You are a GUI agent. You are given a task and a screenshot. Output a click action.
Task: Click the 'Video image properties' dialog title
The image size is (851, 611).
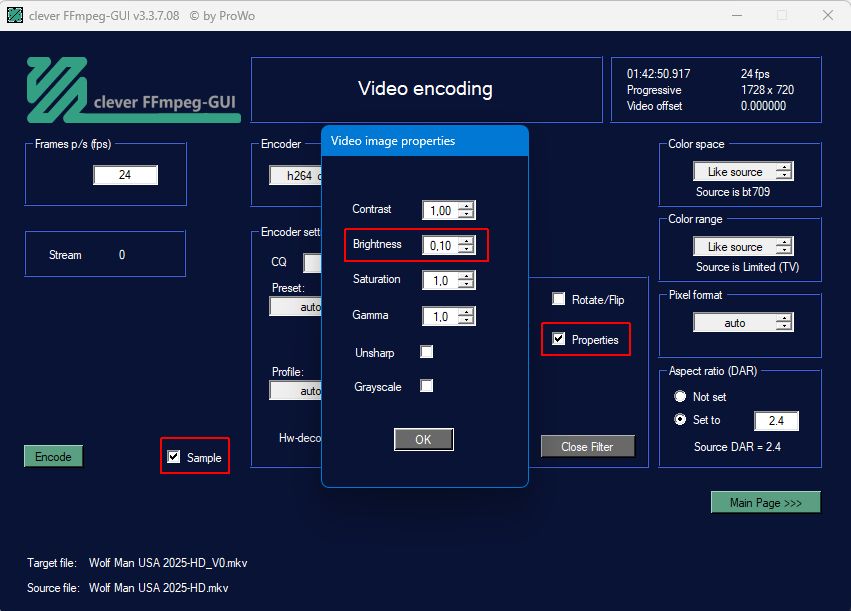pos(393,141)
